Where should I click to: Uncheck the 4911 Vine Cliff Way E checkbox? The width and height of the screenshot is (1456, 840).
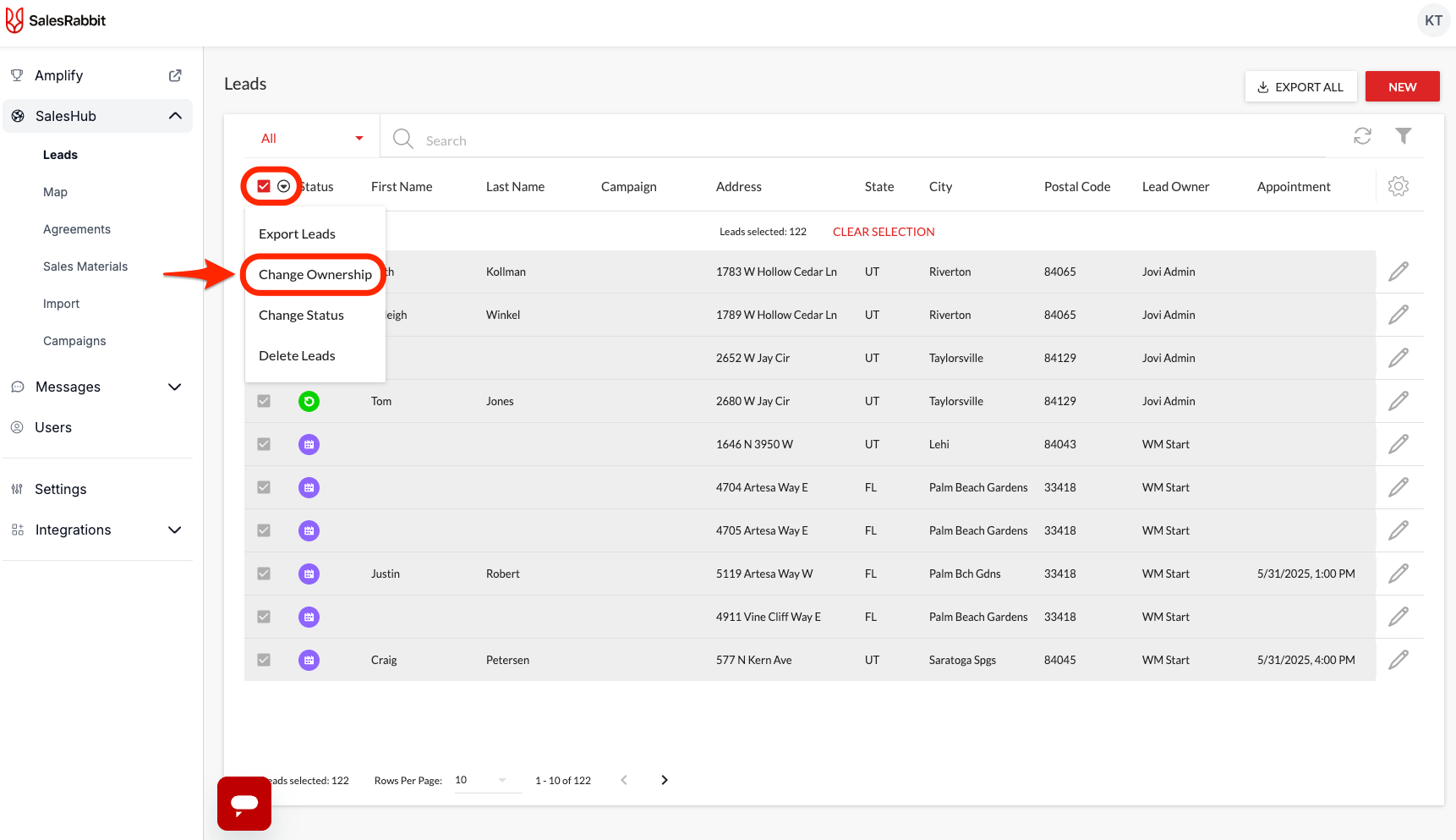(x=264, y=617)
